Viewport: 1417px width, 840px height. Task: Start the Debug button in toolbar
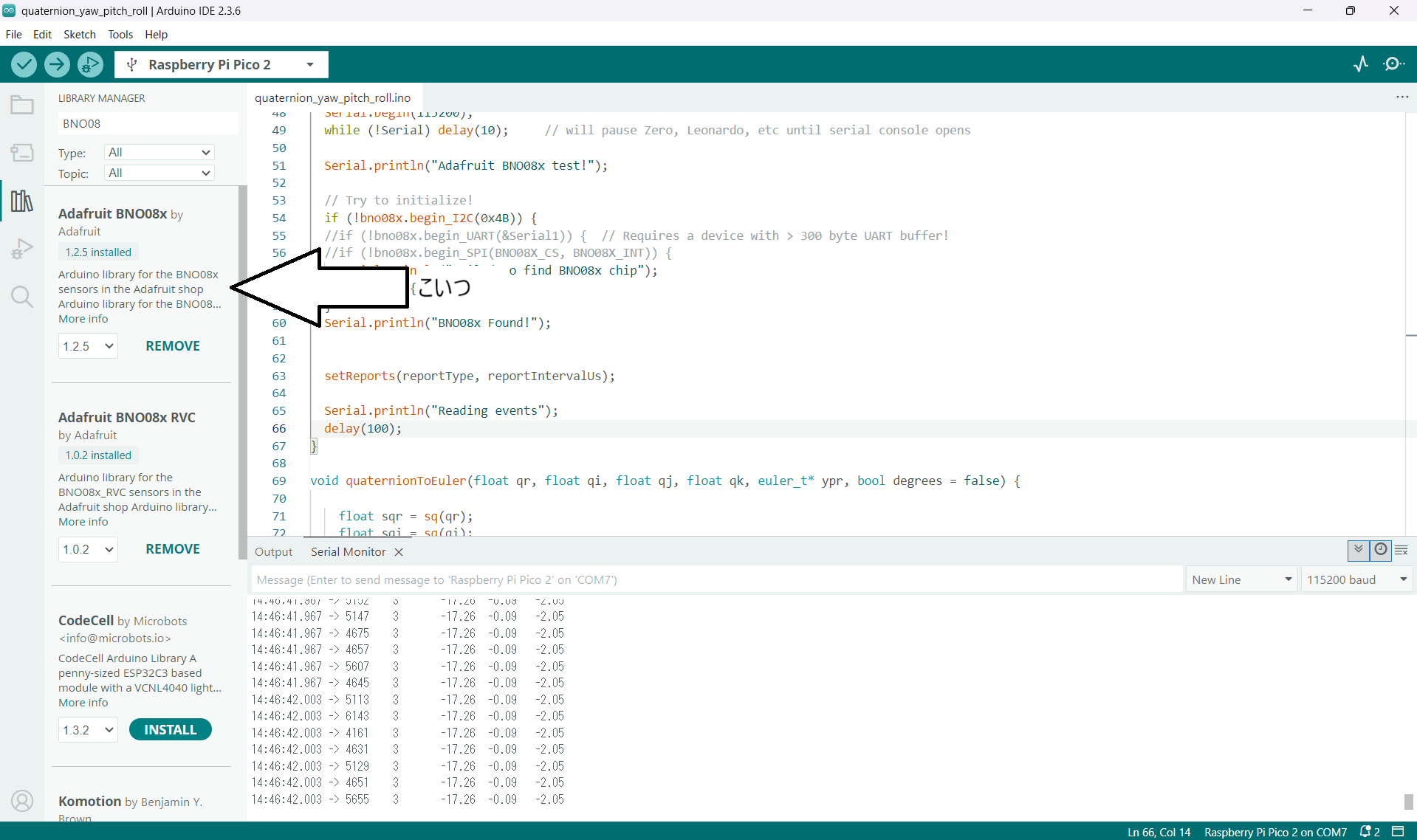(90, 64)
